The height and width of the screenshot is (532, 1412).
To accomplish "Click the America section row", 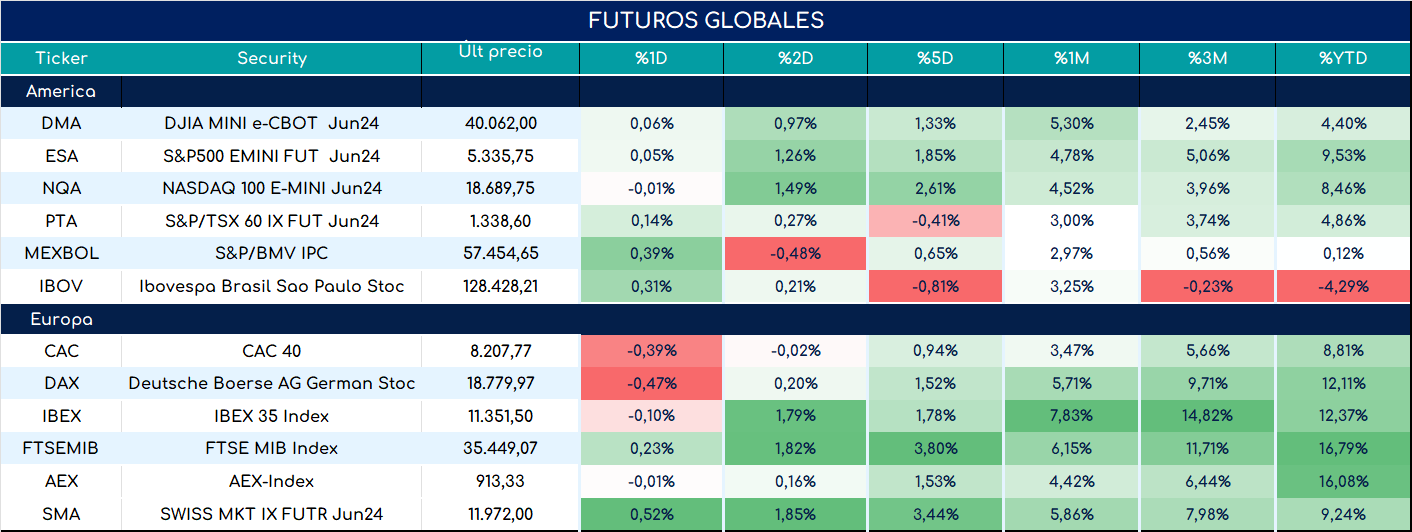I will 706,91.
